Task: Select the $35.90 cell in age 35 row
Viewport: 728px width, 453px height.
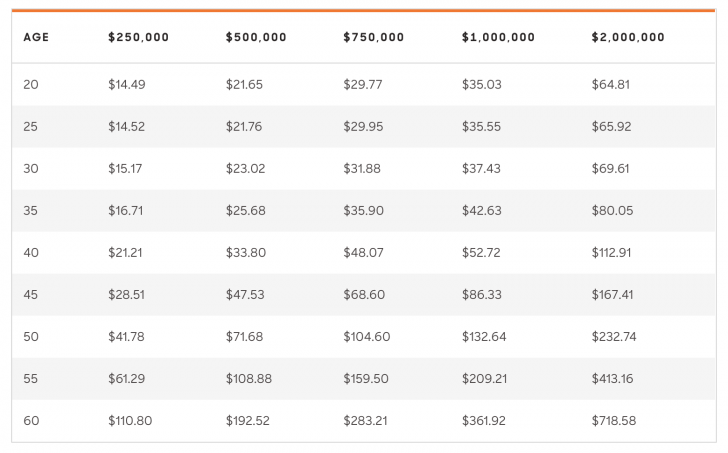Action: pyautogui.click(x=363, y=211)
